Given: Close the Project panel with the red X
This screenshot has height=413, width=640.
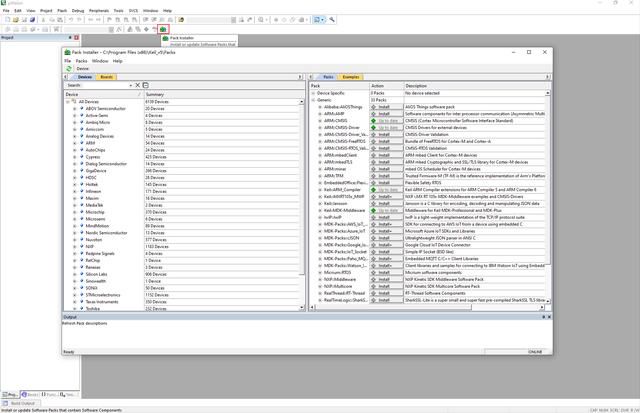Looking at the screenshot, I should point(76,38).
